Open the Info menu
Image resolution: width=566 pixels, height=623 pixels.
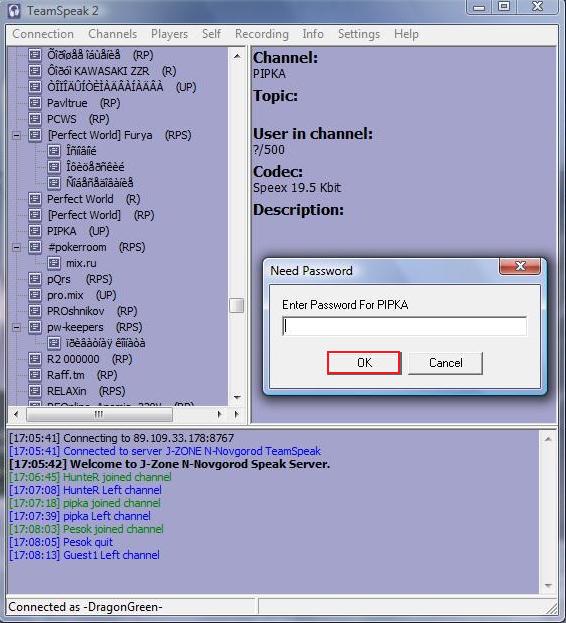pyautogui.click(x=313, y=34)
